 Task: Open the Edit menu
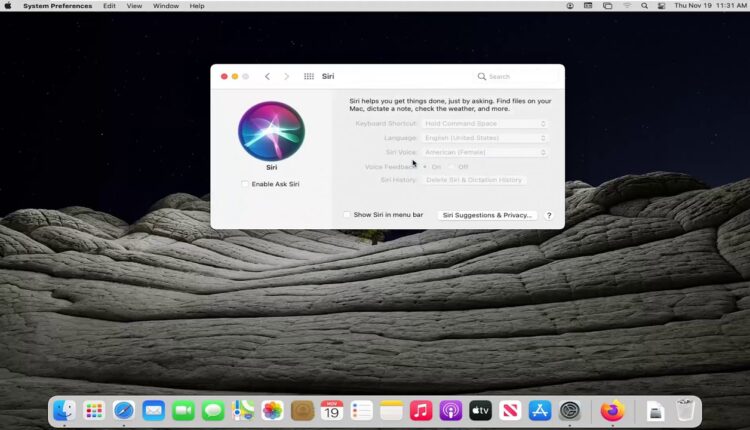(110, 6)
